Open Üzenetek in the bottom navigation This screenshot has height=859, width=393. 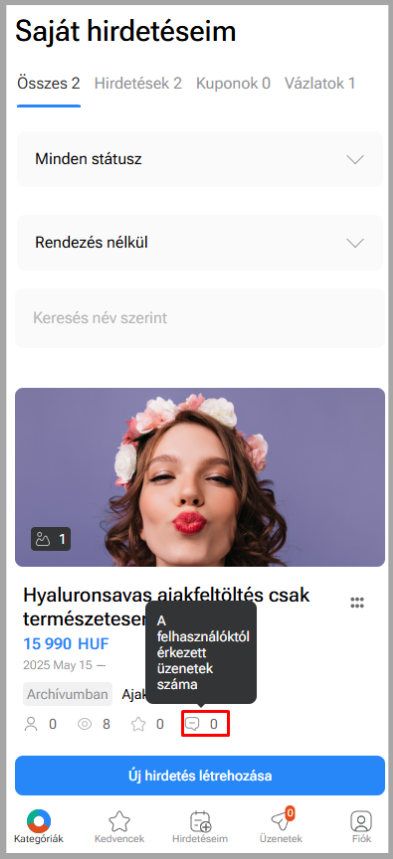click(x=281, y=827)
